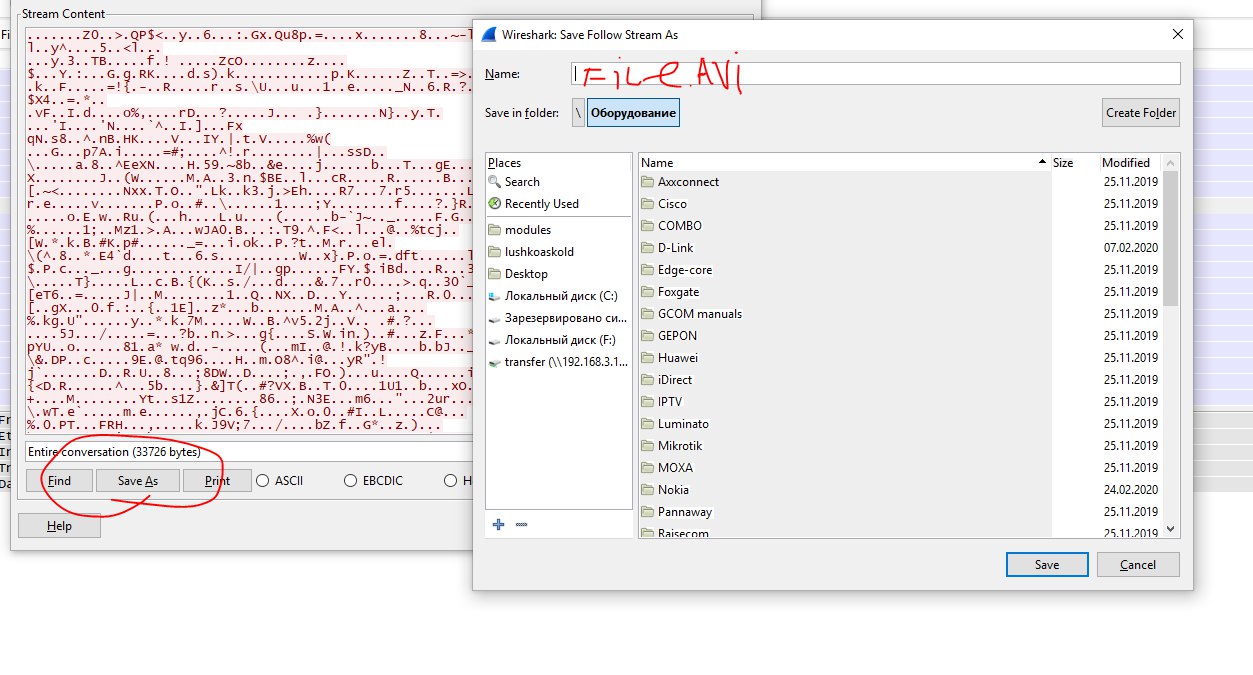Screen dimensions: 1253x675
Task: Click the Mikrotik folder icon
Action: pyautogui.click(x=646, y=446)
